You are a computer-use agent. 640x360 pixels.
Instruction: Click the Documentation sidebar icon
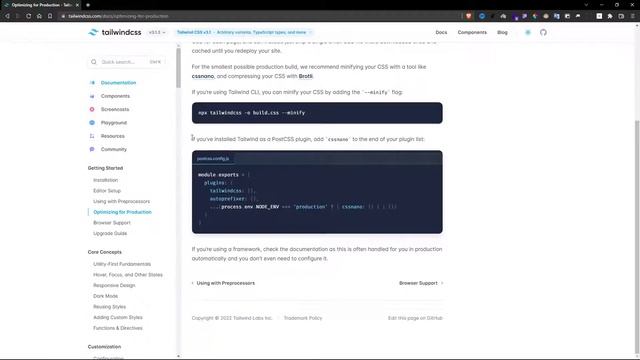pos(92,83)
